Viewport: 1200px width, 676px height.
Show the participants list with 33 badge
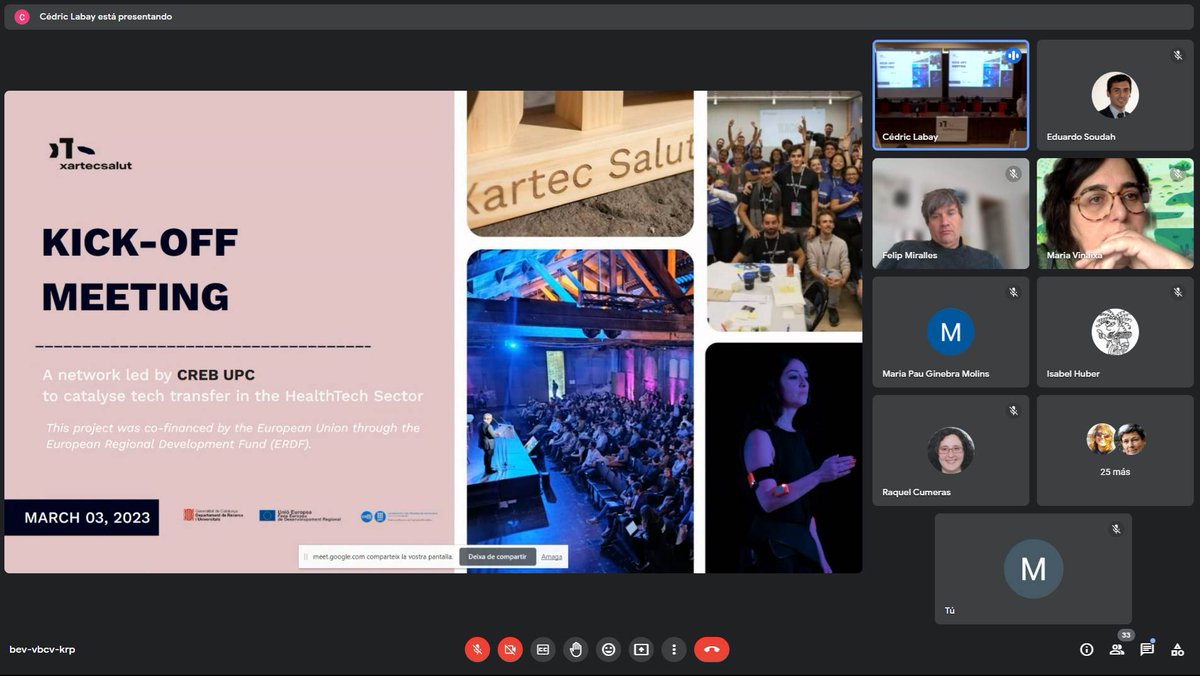tap(1117, 649)
